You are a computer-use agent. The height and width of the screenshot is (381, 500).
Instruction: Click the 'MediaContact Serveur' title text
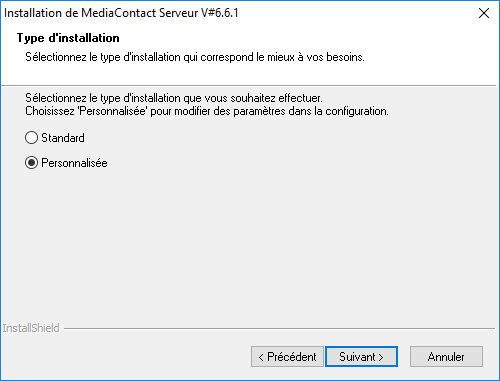click(140, 13)
